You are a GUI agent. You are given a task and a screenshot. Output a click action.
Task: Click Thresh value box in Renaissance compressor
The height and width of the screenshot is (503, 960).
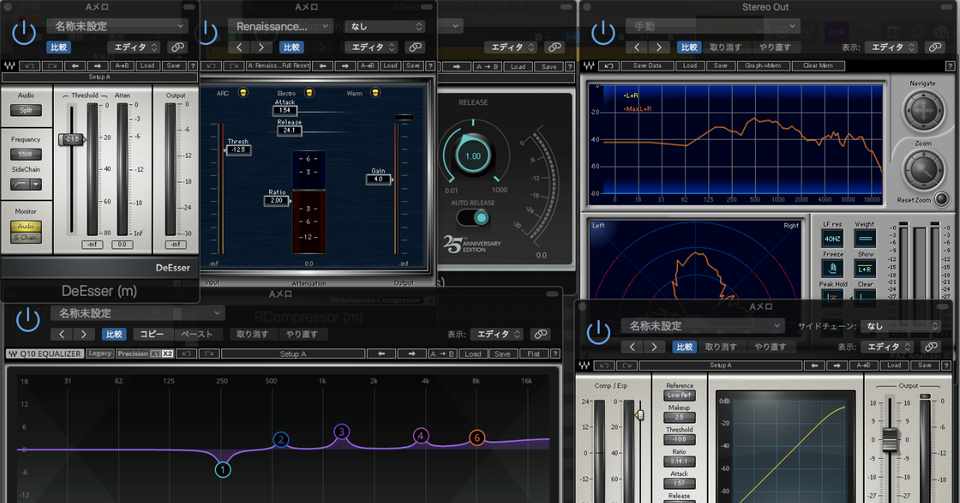[x=238, y=149]
